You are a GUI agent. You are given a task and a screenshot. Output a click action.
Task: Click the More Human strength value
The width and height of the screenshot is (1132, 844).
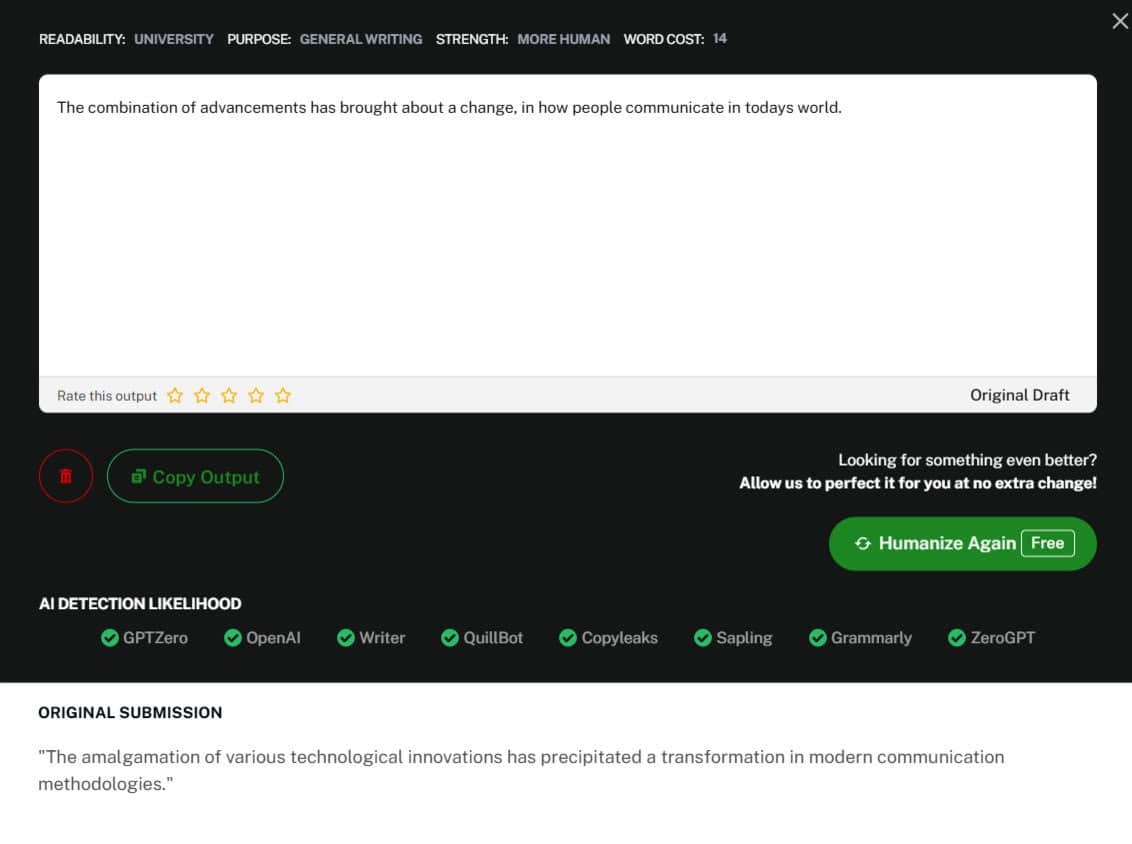563,39
